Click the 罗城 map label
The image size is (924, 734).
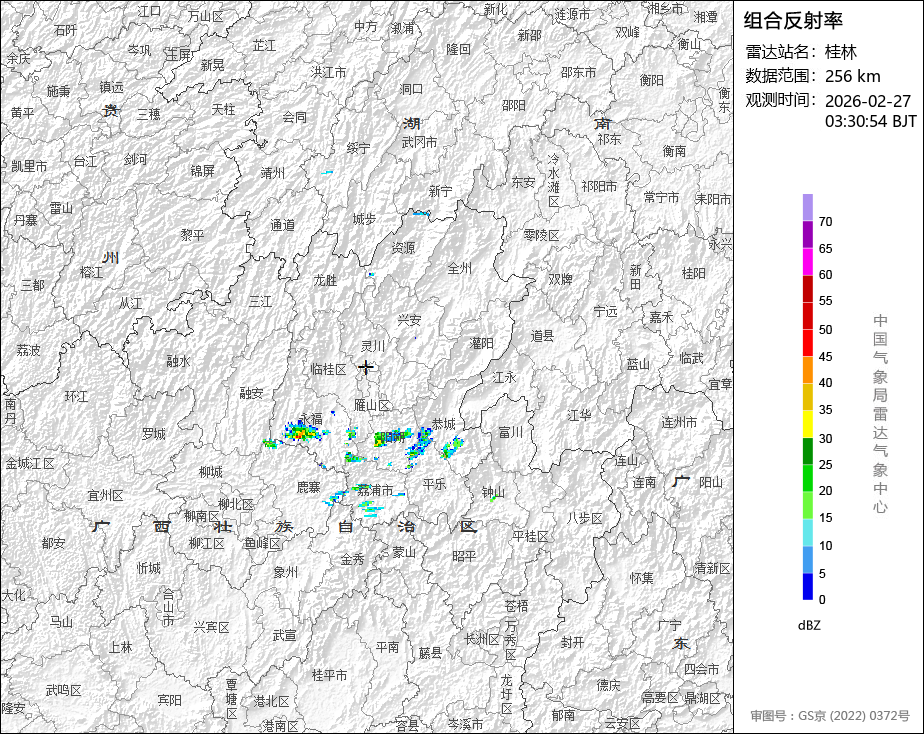pos(153,434)
